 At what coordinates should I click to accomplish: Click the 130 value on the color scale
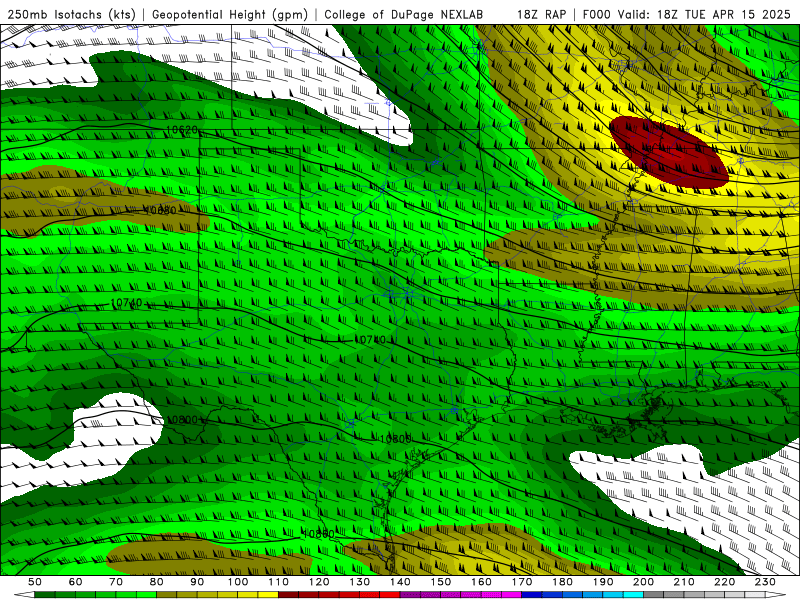pos(360,582)
